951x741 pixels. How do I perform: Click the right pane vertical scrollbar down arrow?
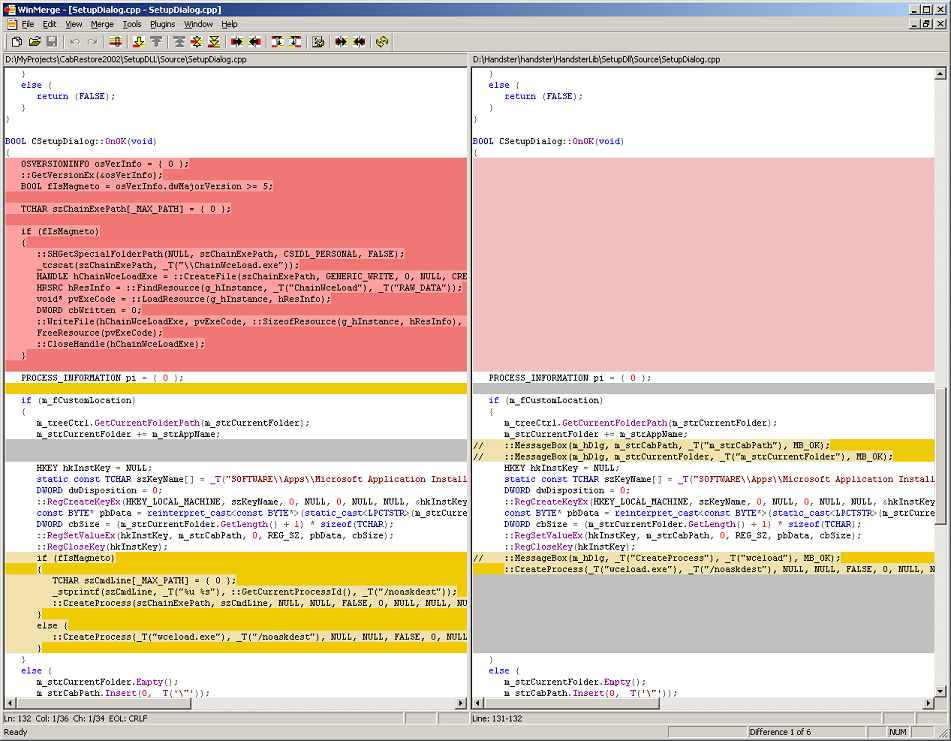tap(940, 691)
